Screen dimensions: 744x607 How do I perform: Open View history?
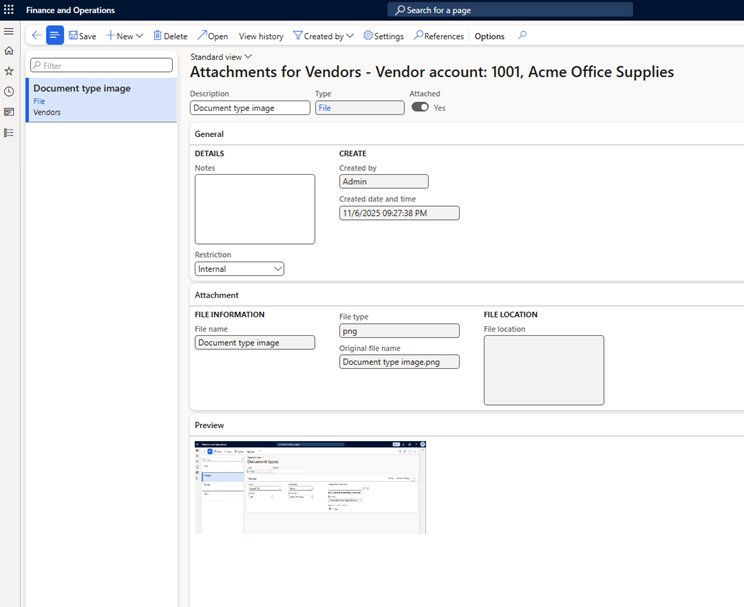(261, 36)
